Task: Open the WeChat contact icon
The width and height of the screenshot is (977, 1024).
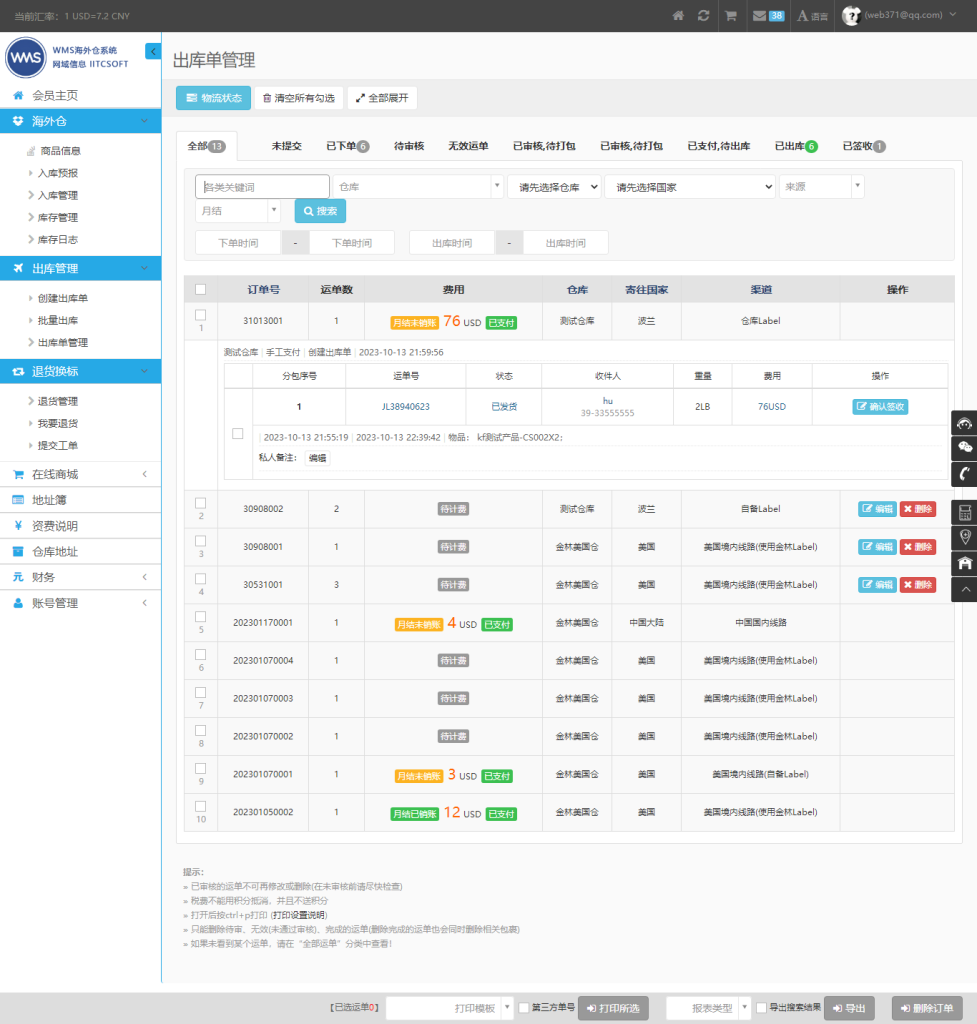Action: click(x=964, y=447)
